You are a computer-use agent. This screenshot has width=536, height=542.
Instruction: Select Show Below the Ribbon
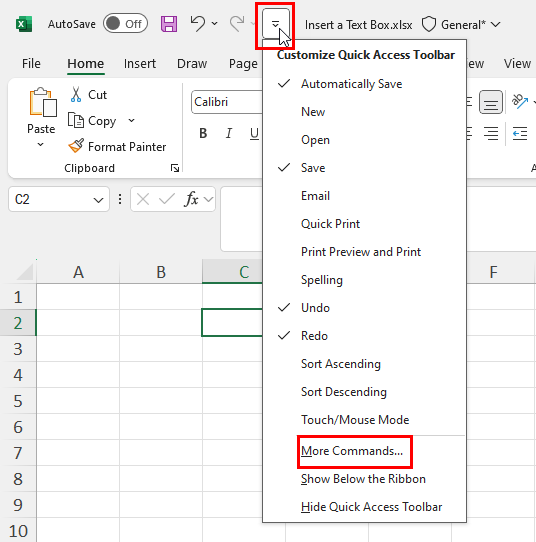coord(363,479)
